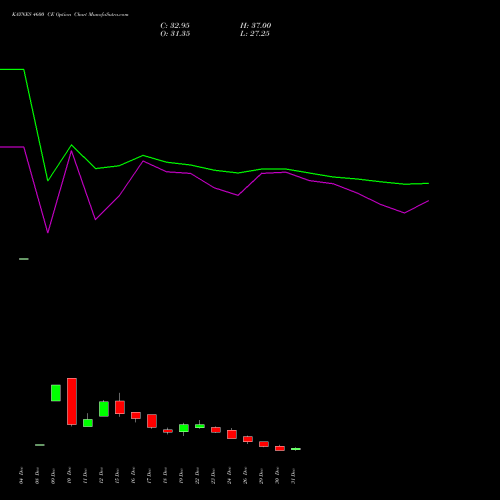Image resolution: width=500 pixels, height=500 pixels.
Task: Select the high value H: 37.00
Action: pos(256,26)
